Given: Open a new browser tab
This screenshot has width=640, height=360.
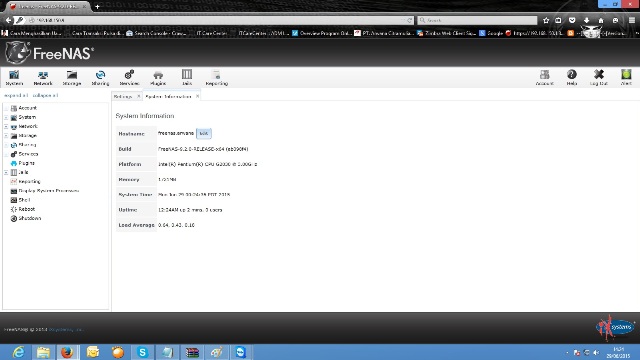Looking at the screenshot, I should pyautogui.click(x=97, y=7).
